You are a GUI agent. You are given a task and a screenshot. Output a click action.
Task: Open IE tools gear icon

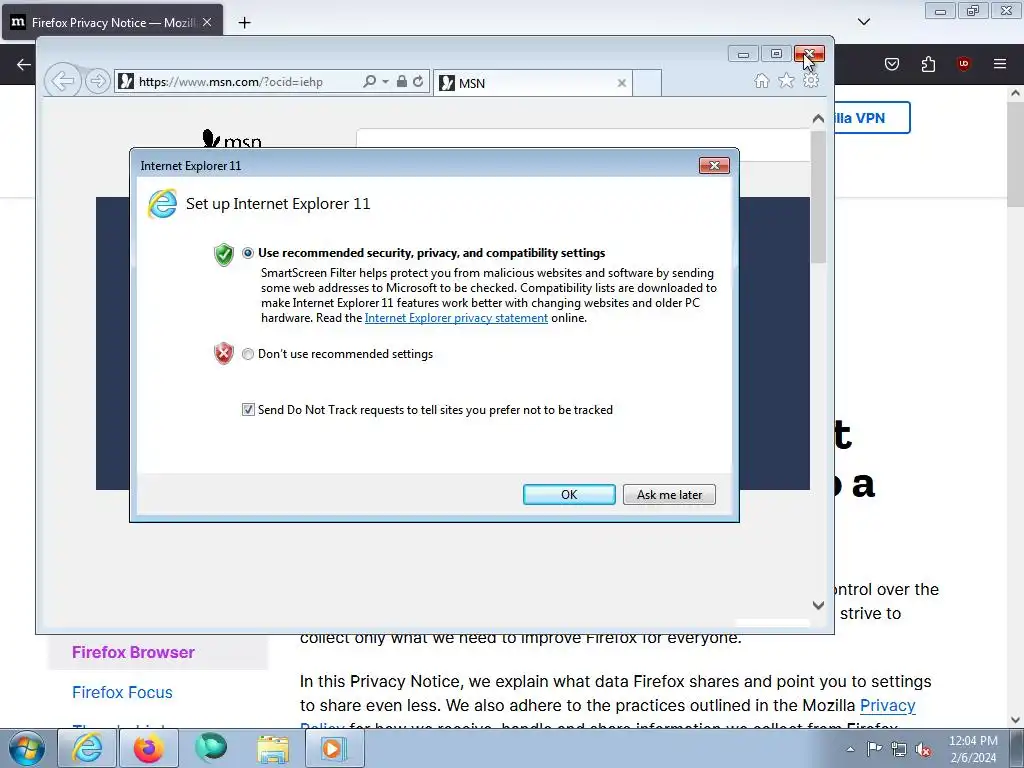click(x=811, y=80)
